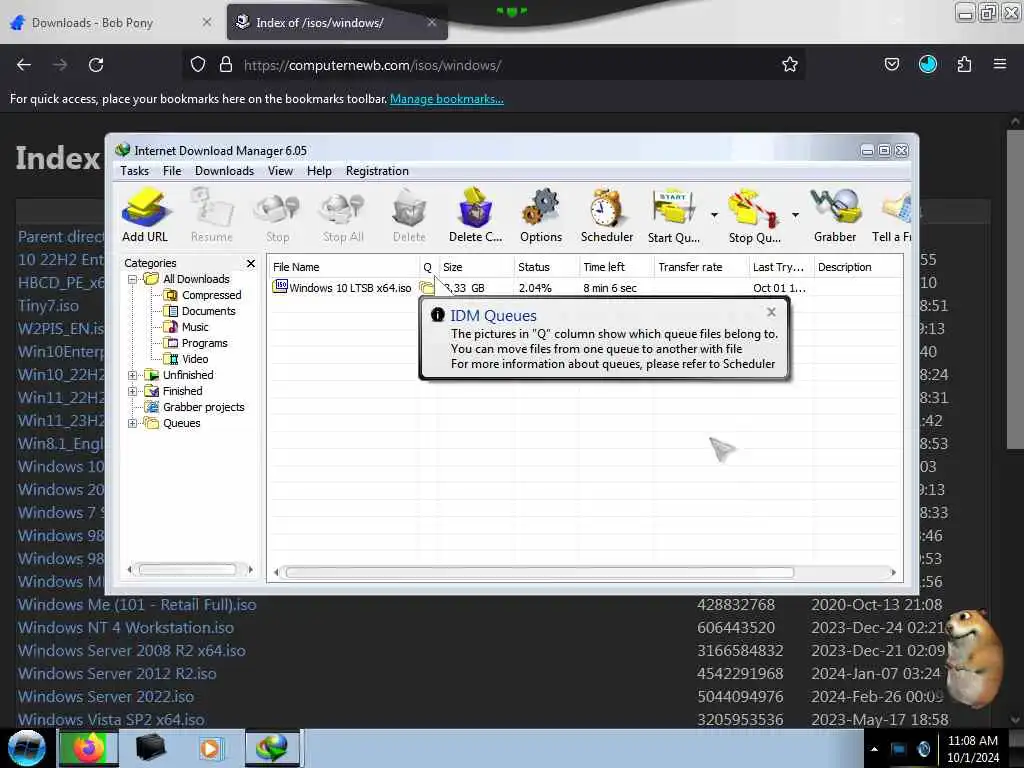The image size is (1024, 768).
Task: Select the Documents category
Action: [200, 312]
